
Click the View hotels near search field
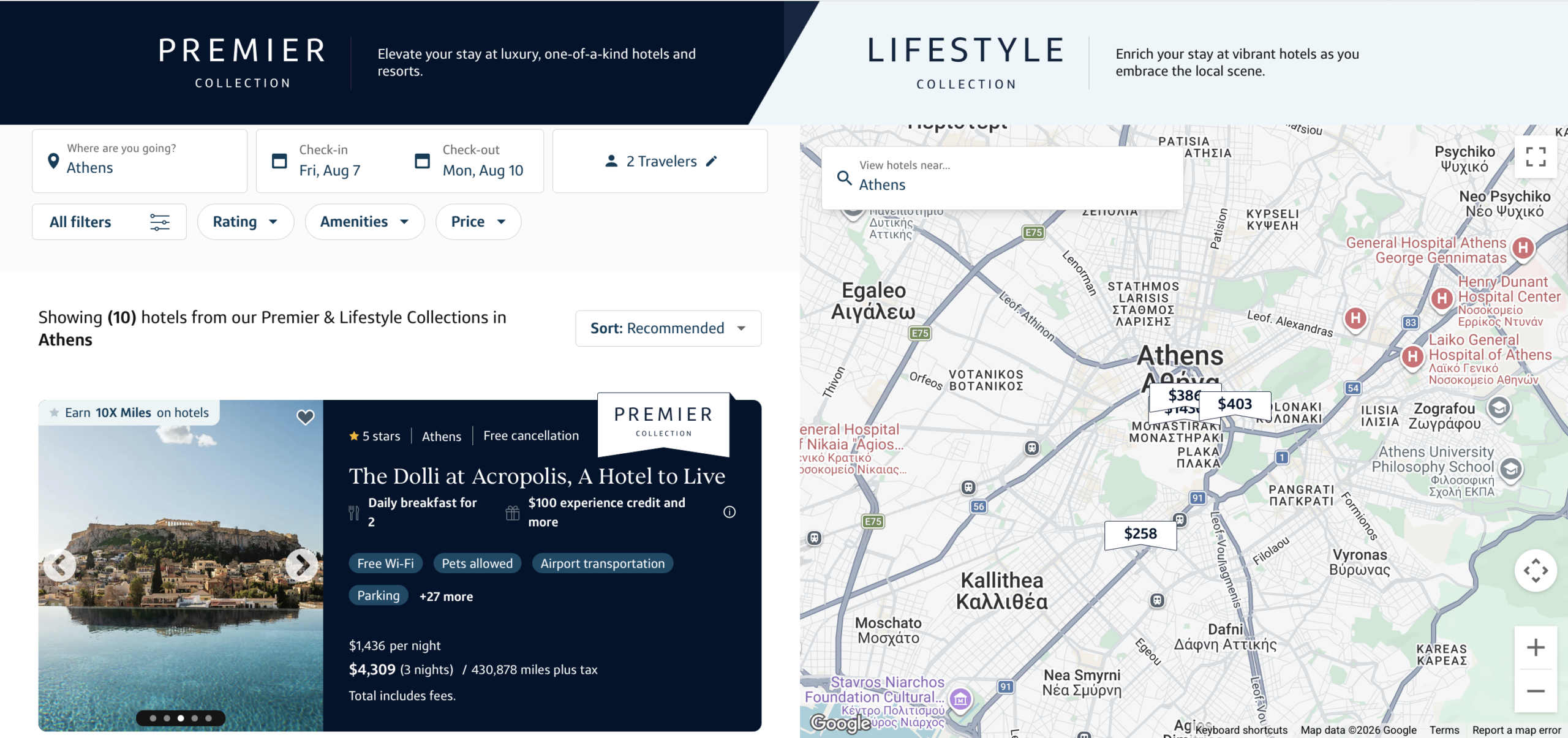tap(1002, 178)
